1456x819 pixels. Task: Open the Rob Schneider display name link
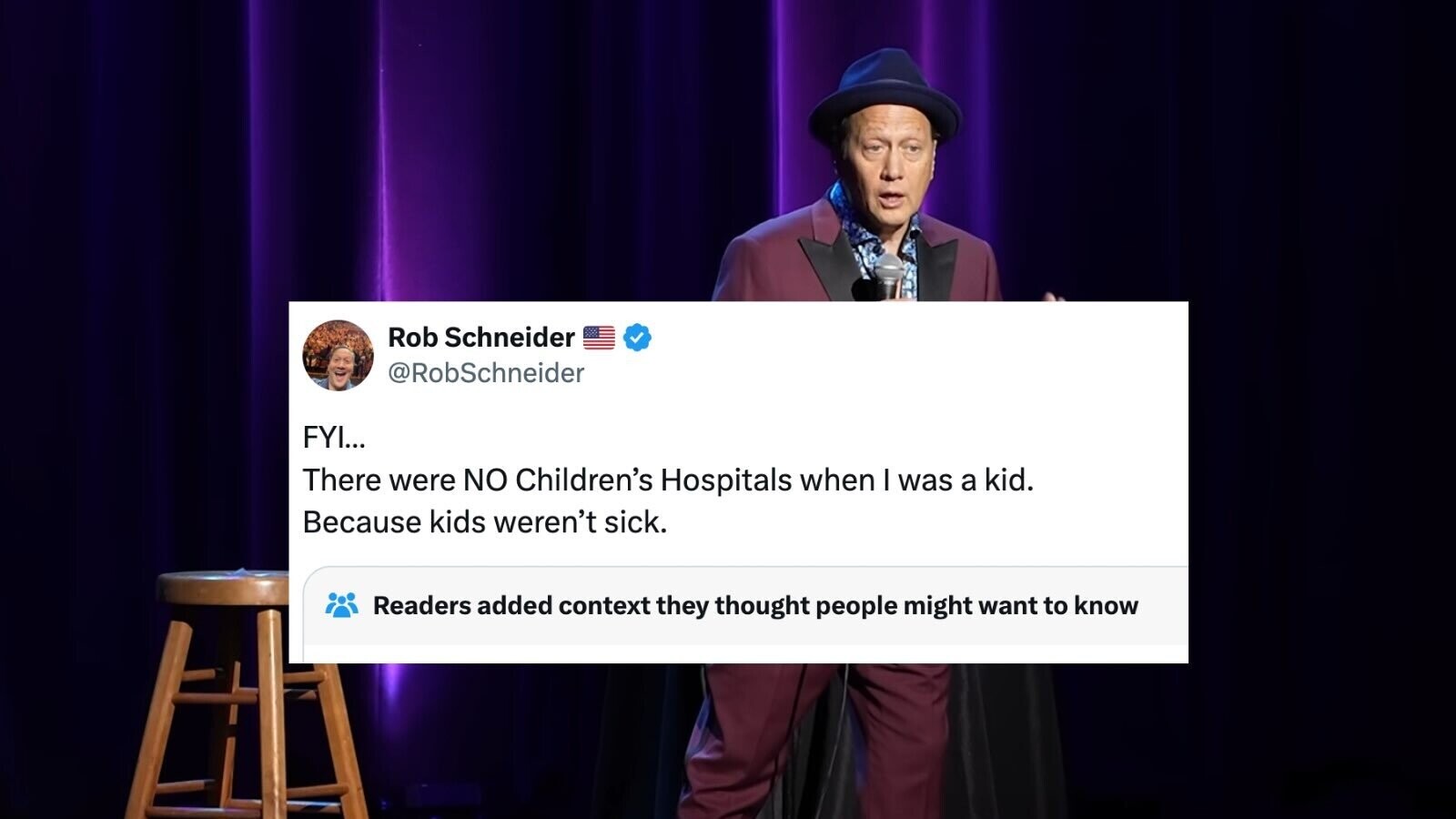point(480,338)
